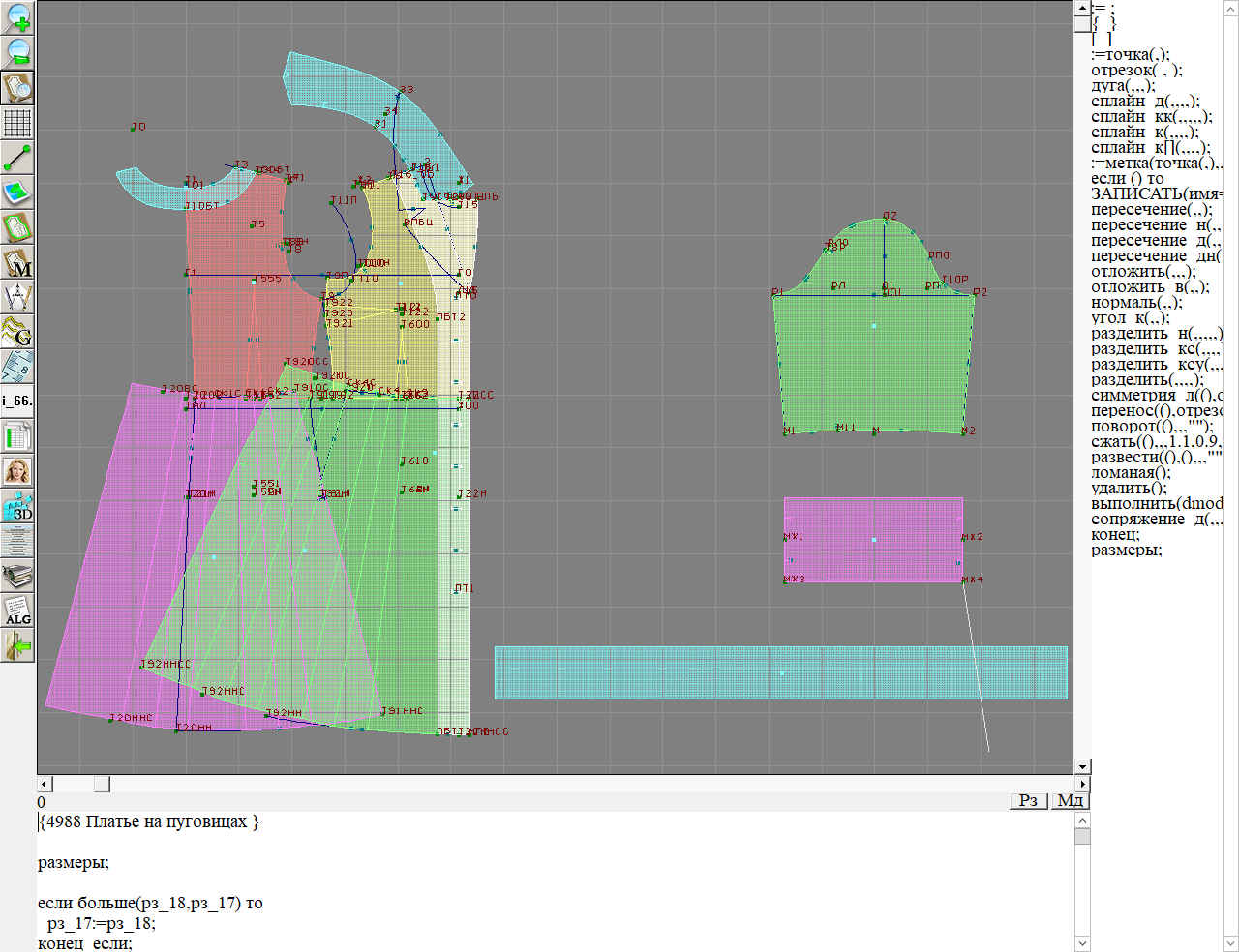Toggle the grid display tool
Viewport: 1239px width, 952px height.
pos(17,123)
